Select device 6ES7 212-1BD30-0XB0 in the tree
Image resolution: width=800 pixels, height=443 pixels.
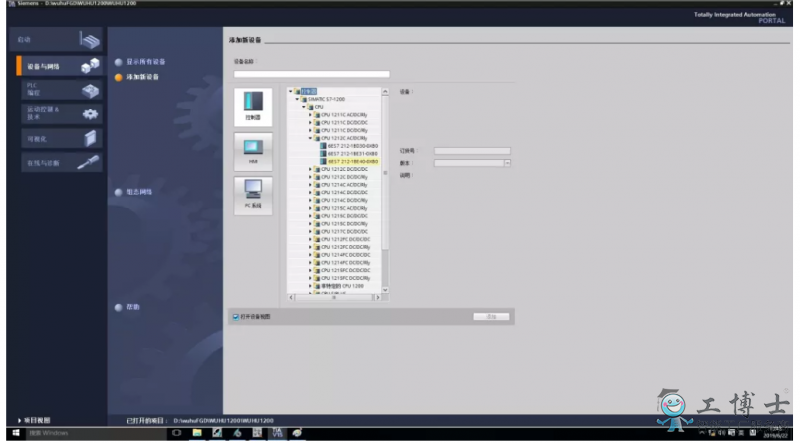[353, 146]
